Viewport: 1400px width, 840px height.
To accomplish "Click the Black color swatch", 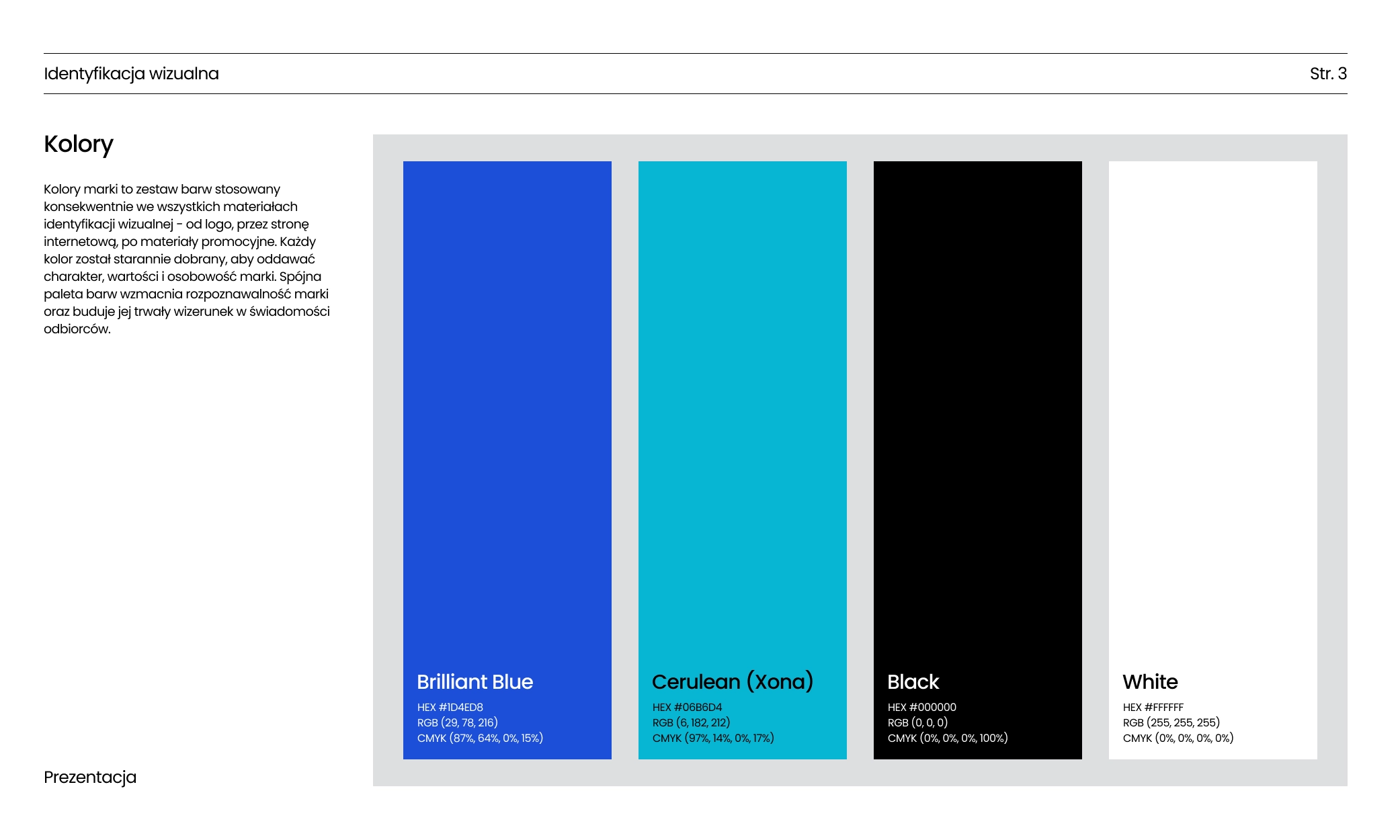I will click(977, 403).
